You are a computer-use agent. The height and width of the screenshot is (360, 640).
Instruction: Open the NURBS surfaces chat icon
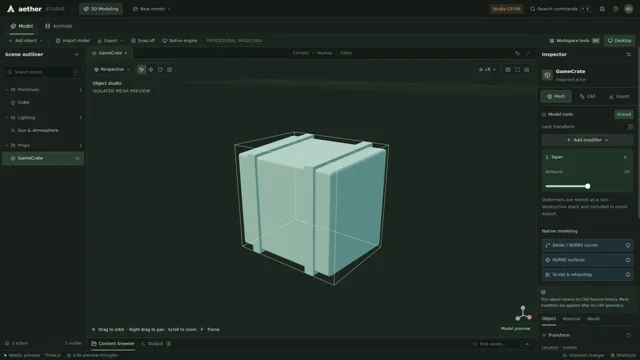click(x=628, y=260)
